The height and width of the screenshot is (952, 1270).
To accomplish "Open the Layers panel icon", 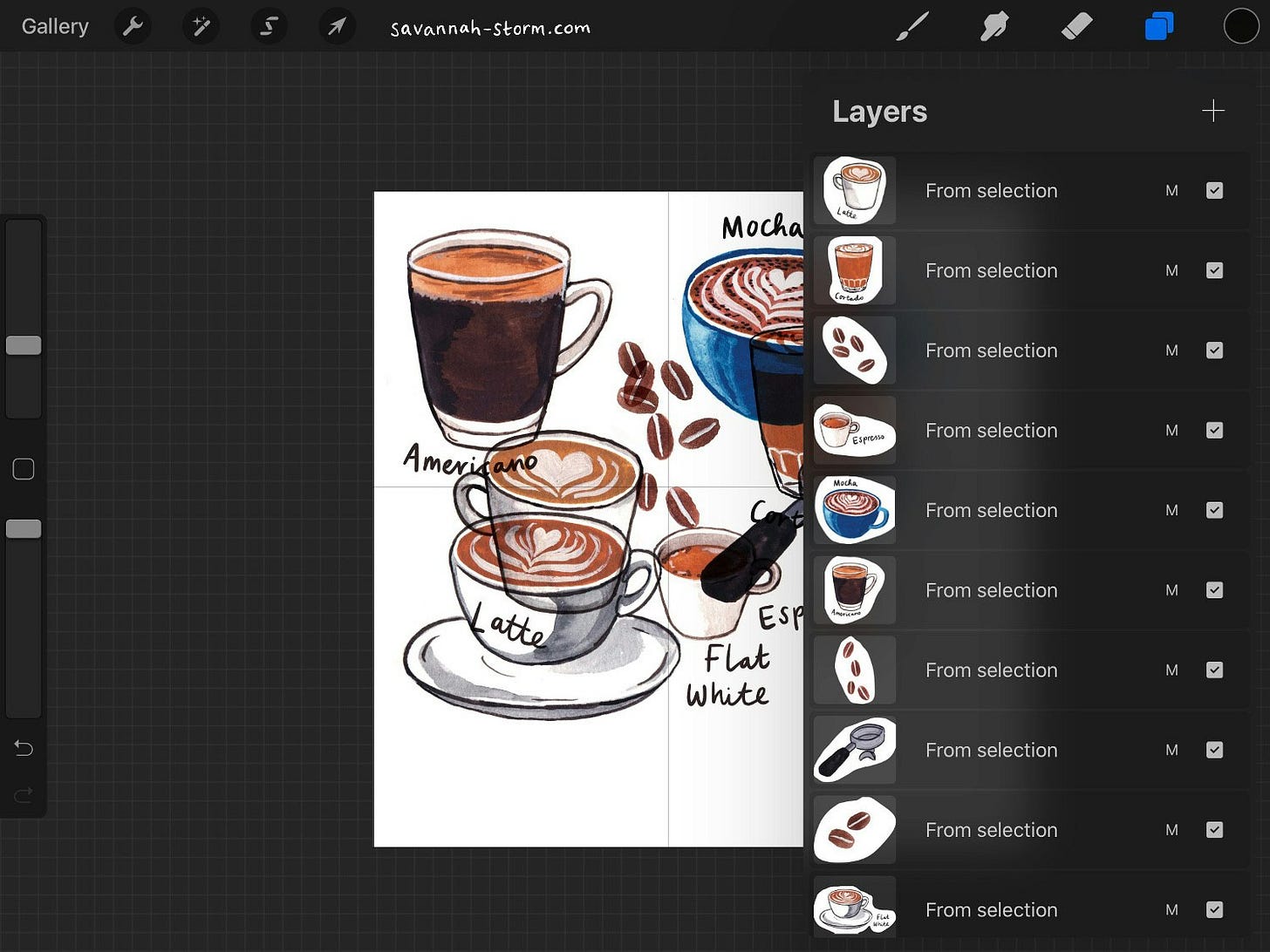I will pos(1158,26).
